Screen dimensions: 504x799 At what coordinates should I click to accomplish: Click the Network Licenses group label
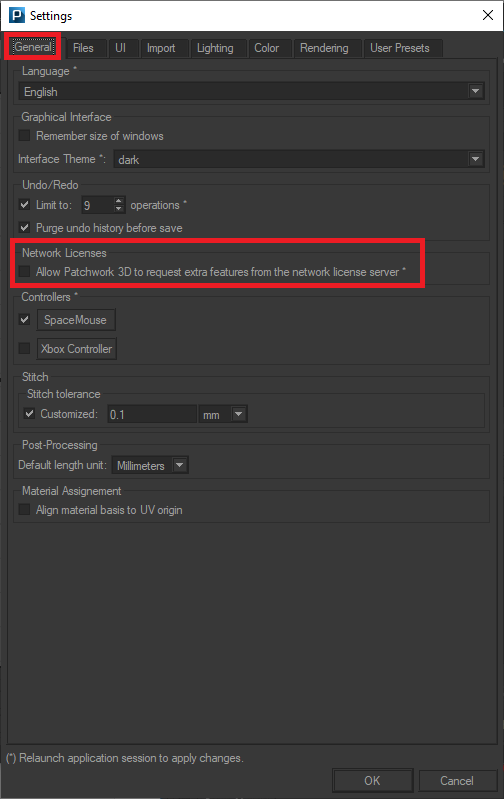coord(64,253)
